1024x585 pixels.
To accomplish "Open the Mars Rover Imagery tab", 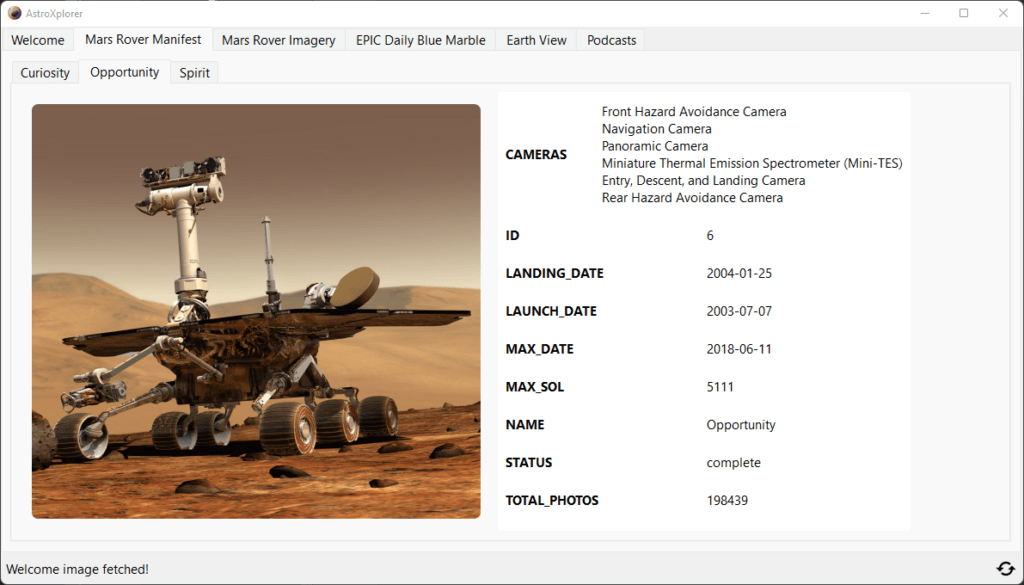I will pyautogui.click(x=278, y=40).
